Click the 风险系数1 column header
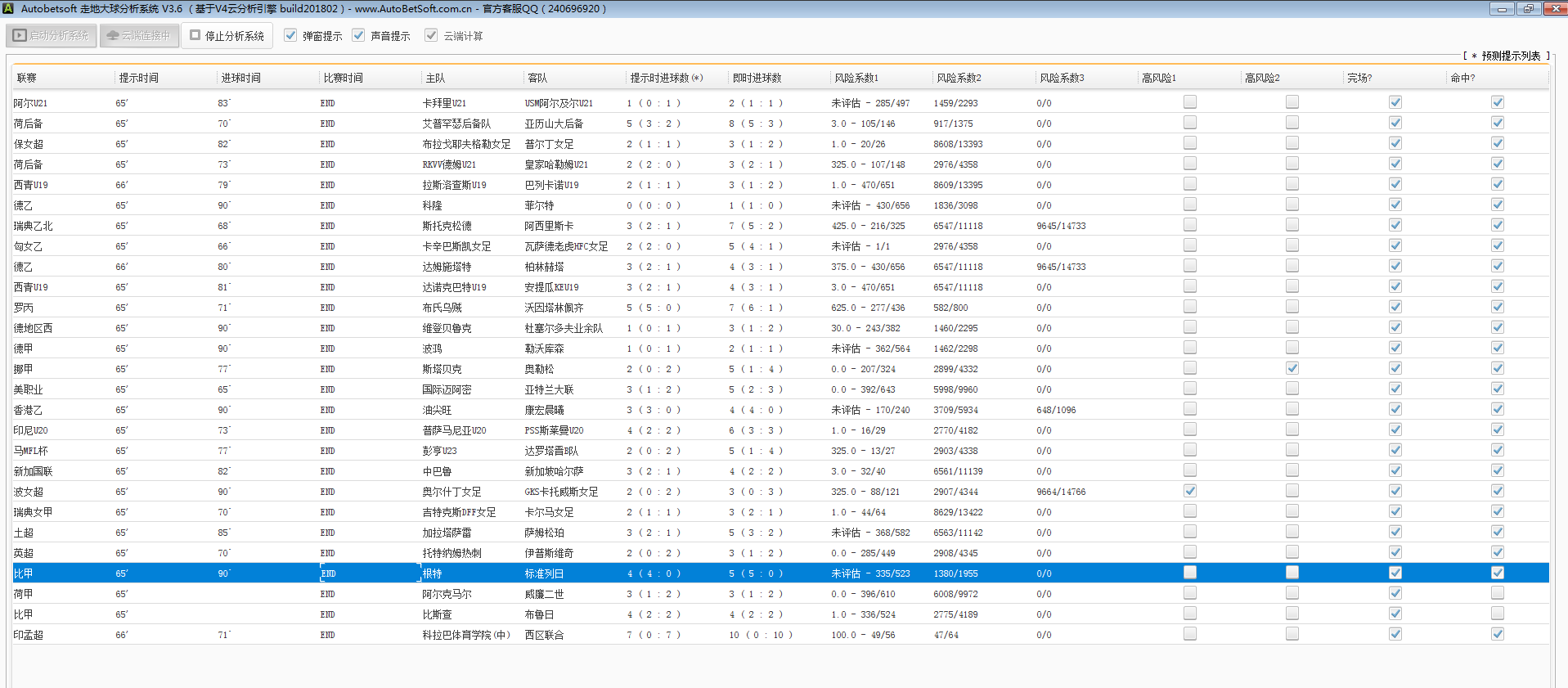The width and height of the screenshot is (1568, 688). 856,79
